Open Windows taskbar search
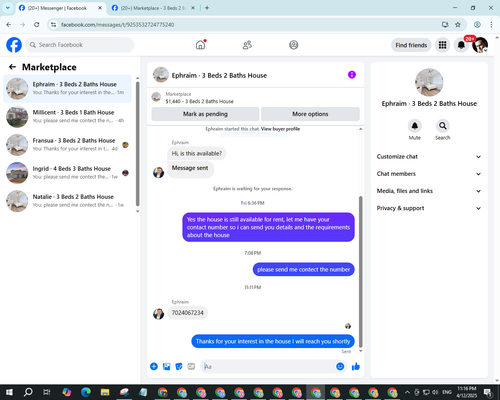Viewport: 500px width, 400px height. click(28, 392)
